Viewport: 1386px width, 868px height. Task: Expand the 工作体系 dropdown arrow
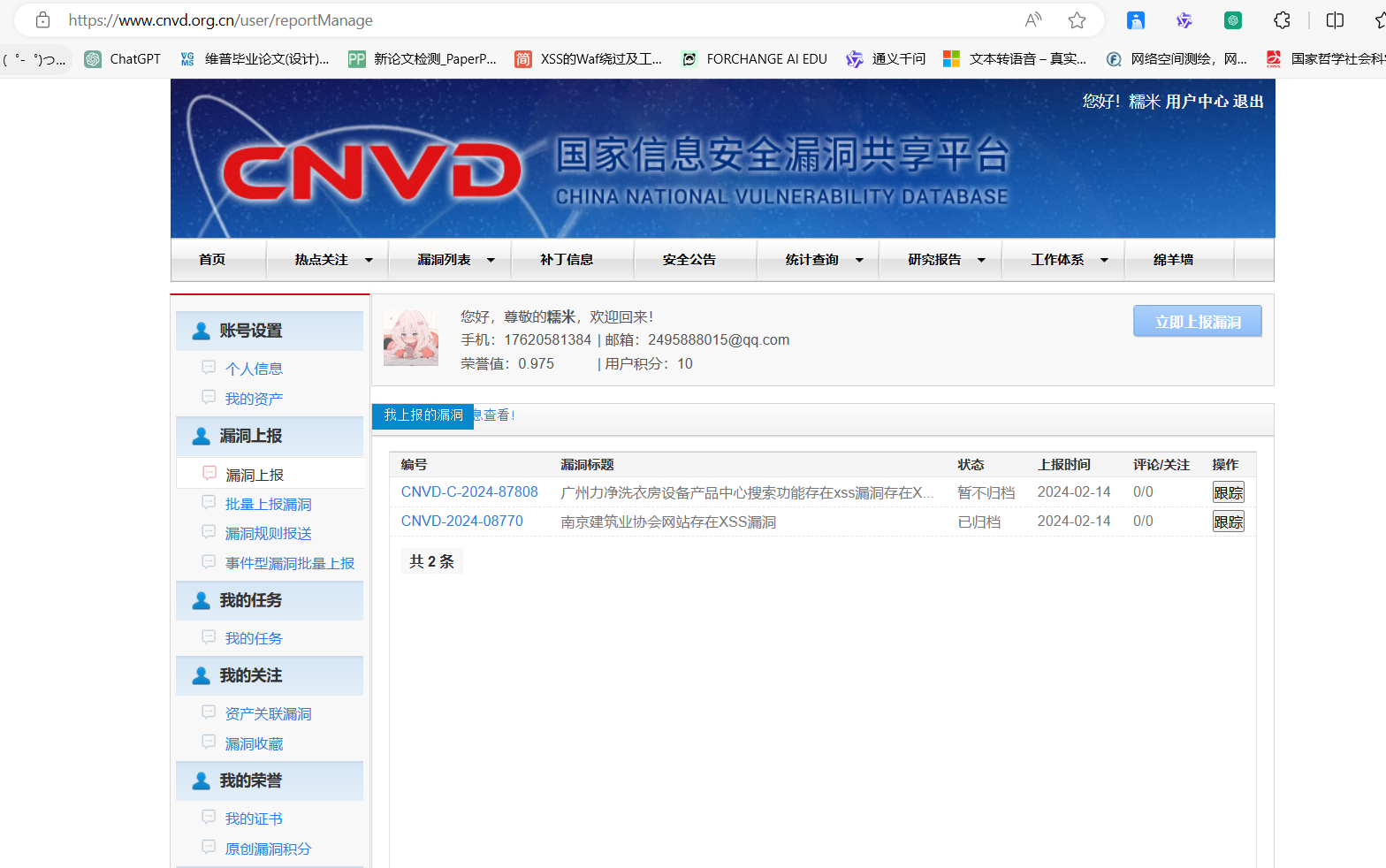coord(1104,260)
